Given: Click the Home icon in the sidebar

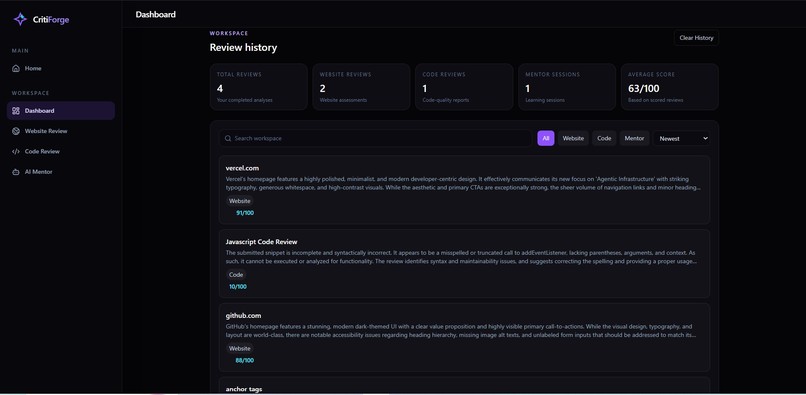Looking at the screenshot, I should 16,68.
